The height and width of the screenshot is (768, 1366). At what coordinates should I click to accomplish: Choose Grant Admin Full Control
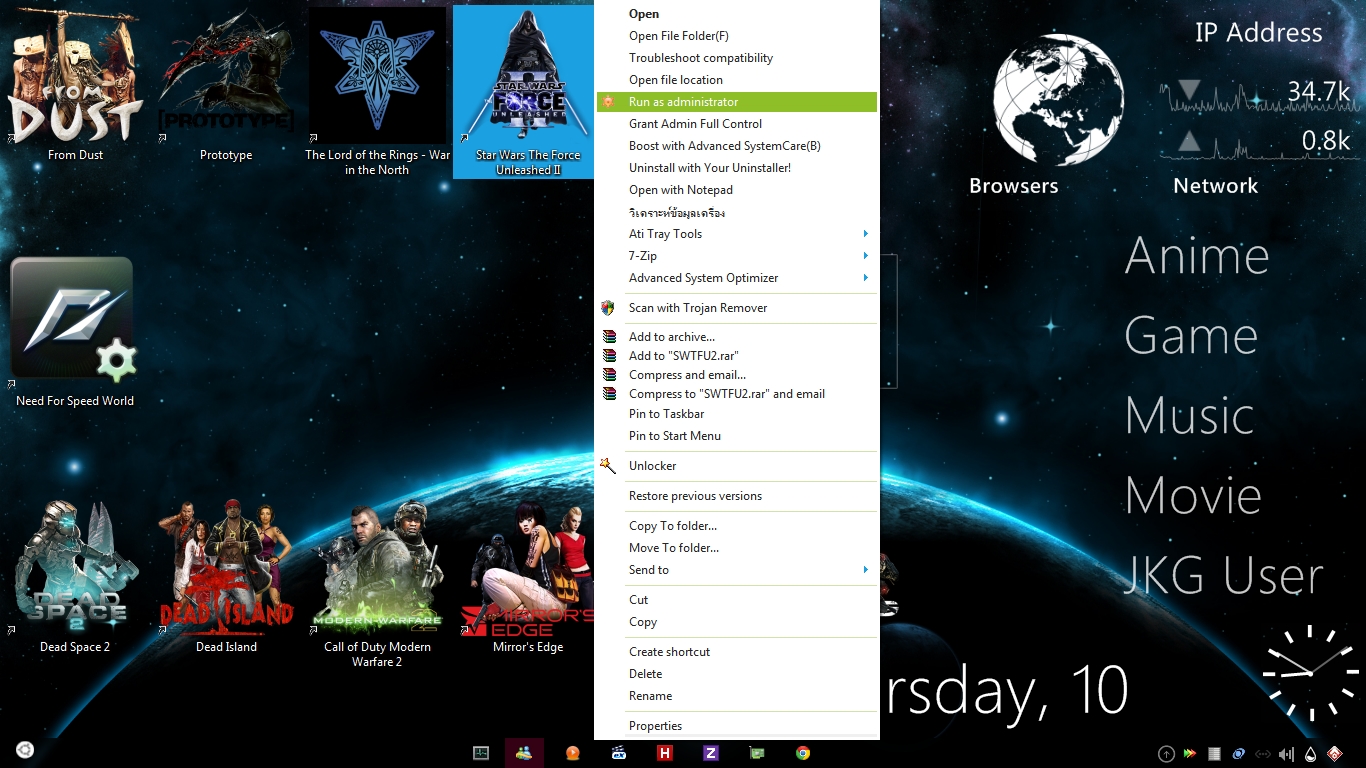pyautogui.click(x=737, y=124)
